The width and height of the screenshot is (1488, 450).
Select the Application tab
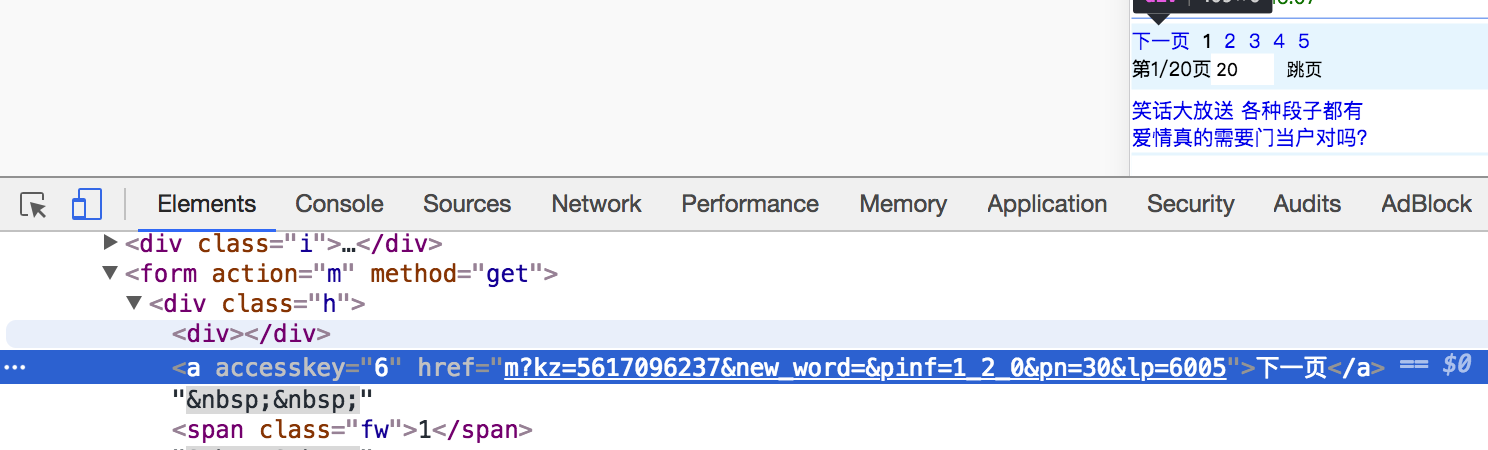click(1047, 204)
